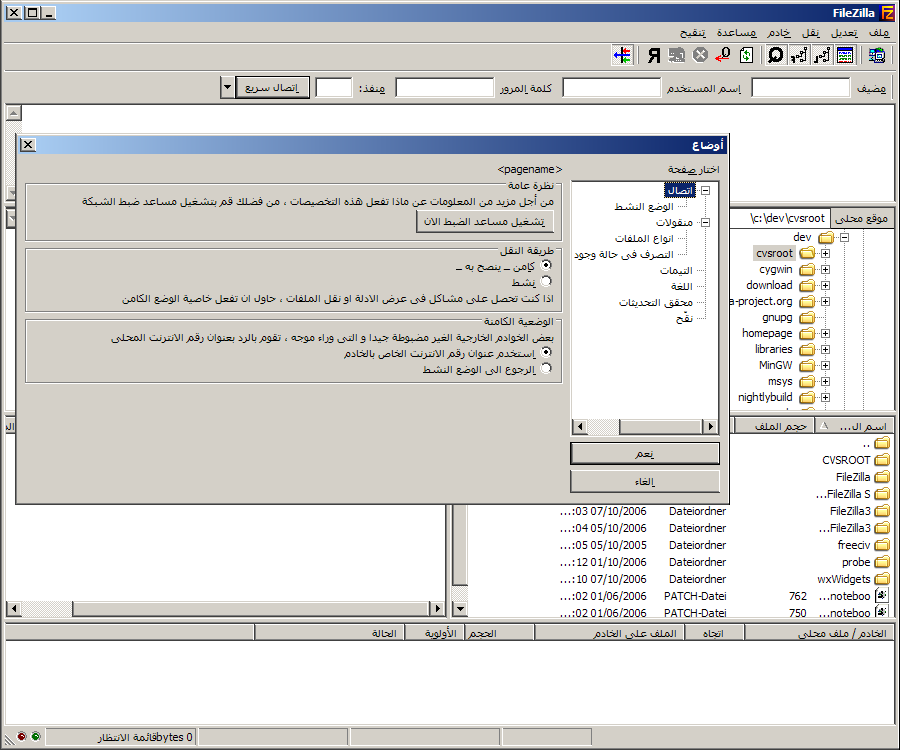Click the refresh file lists icon
This screenshot has width=900, height=750.
pos(746,56)
